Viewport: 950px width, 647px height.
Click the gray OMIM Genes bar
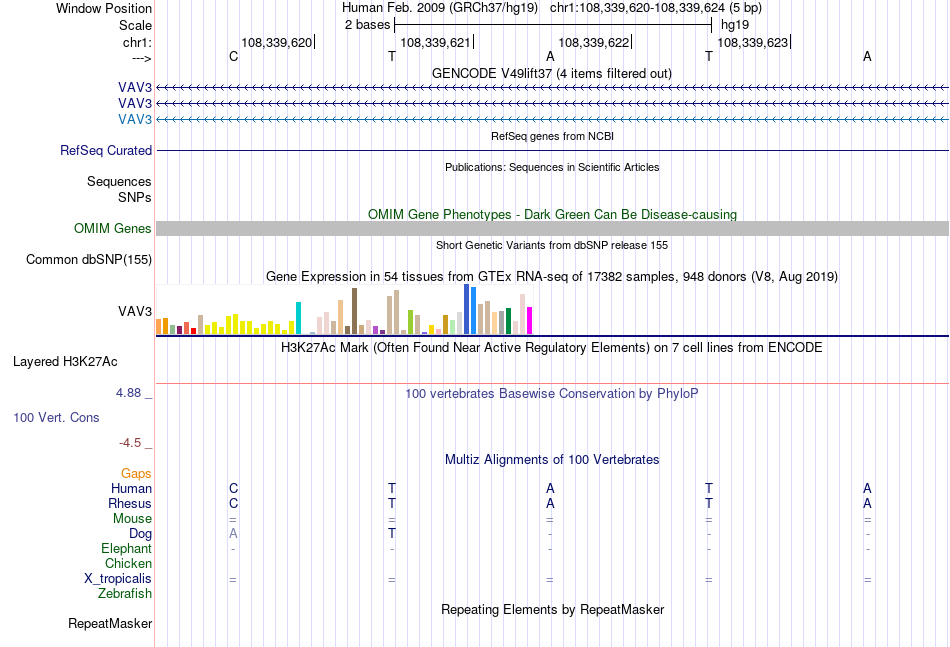pos(552,228)
